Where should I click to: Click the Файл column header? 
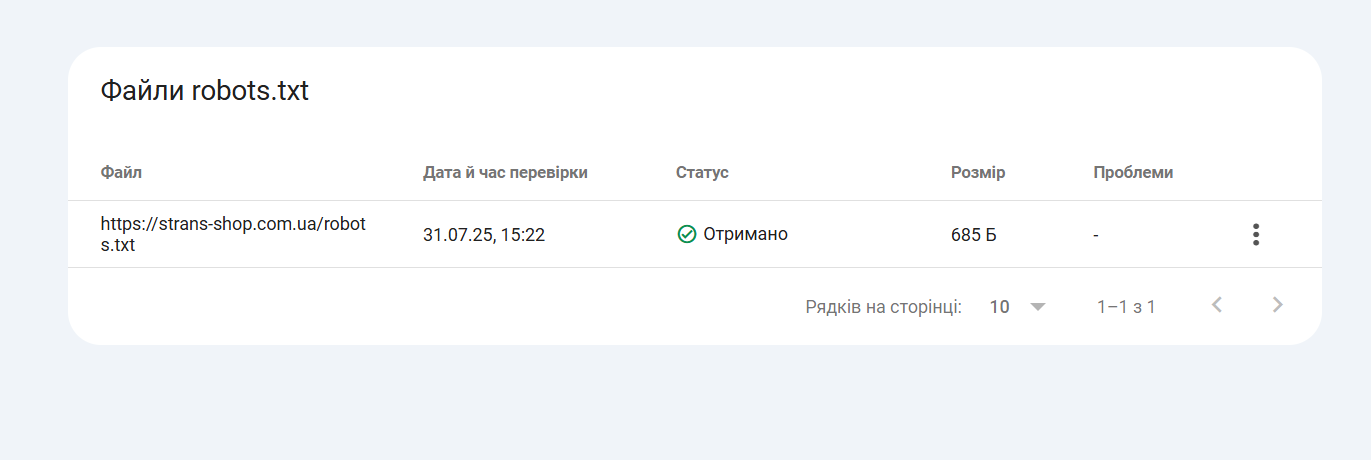[121, 172]
